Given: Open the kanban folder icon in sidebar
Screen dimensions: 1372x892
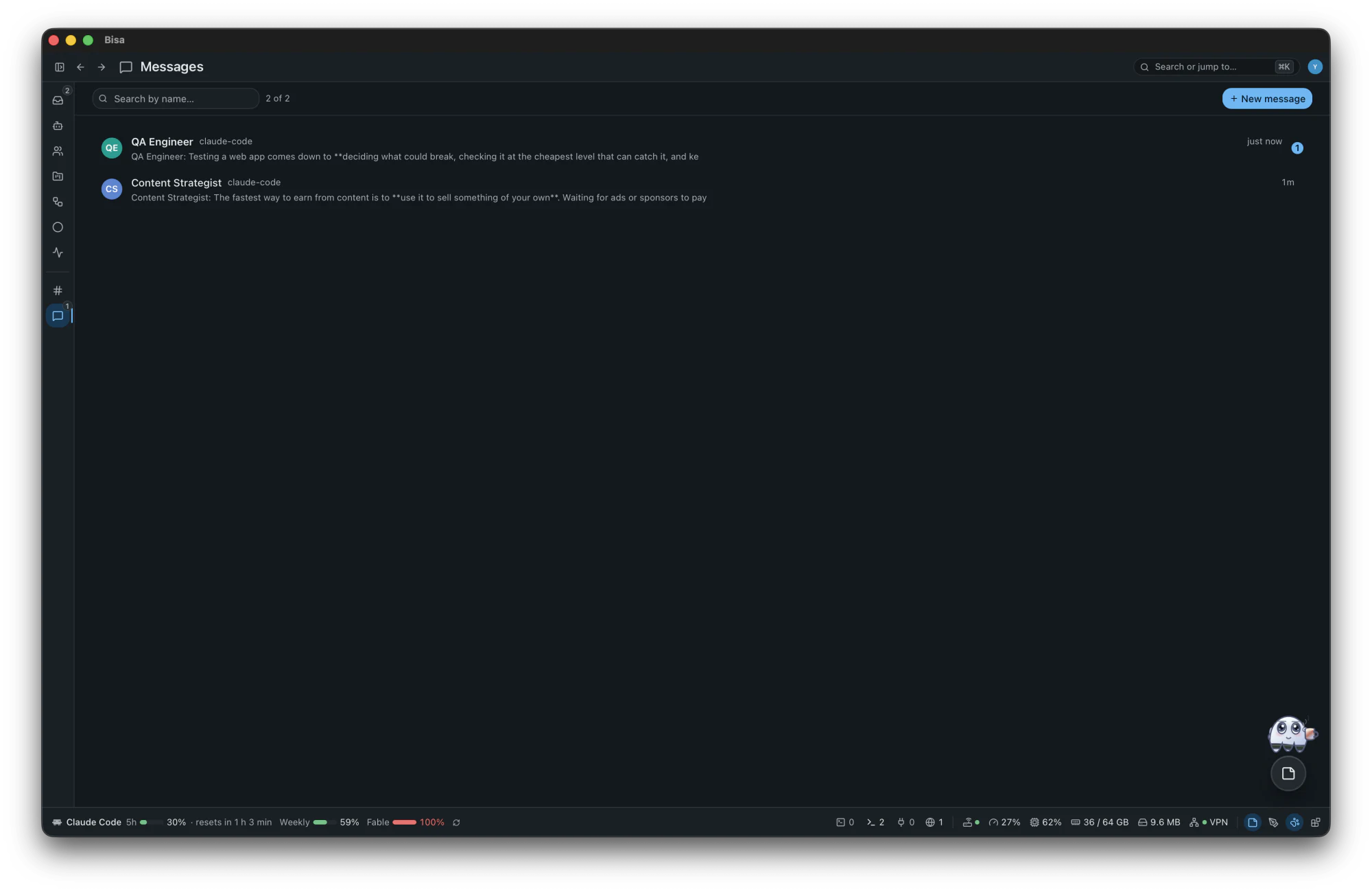Looking at the screenshot, I should 58,176.
